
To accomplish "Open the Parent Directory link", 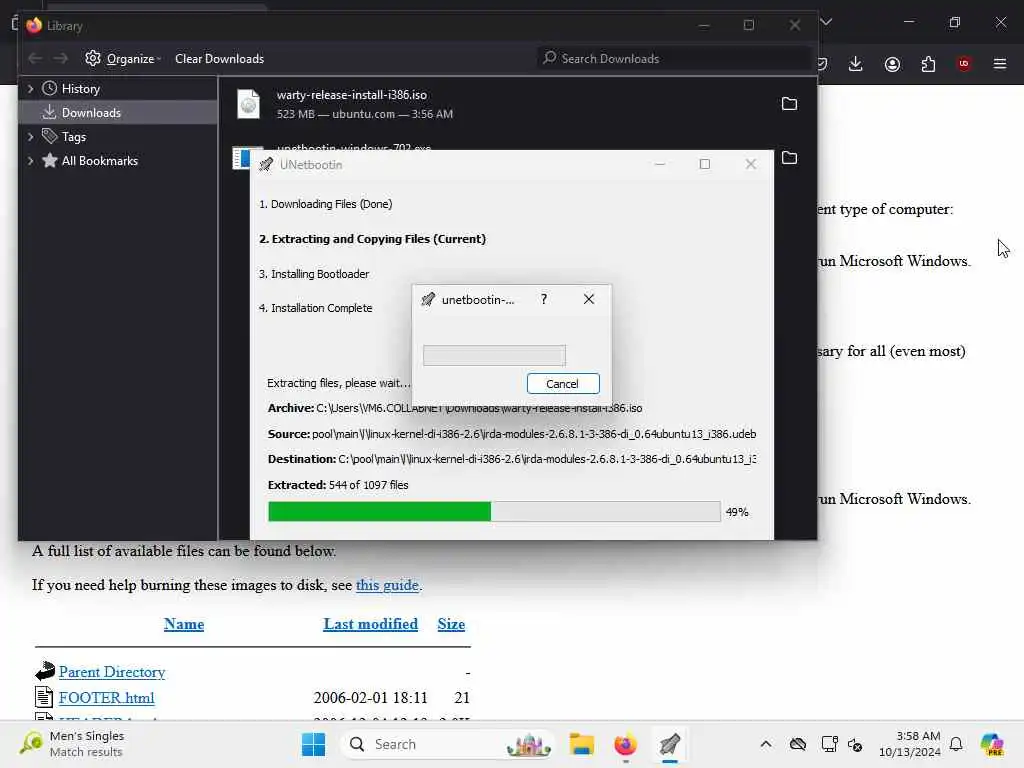I will click(x=112, y=672).
